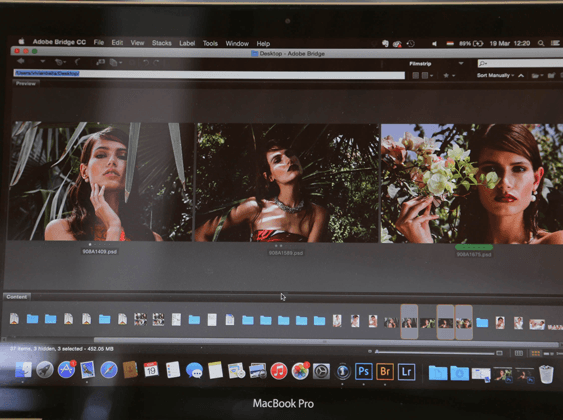This screenshot has height=420, width=563.
Task: Rotate image counterclockwise using toolbar icon
Action: (146, 62)
